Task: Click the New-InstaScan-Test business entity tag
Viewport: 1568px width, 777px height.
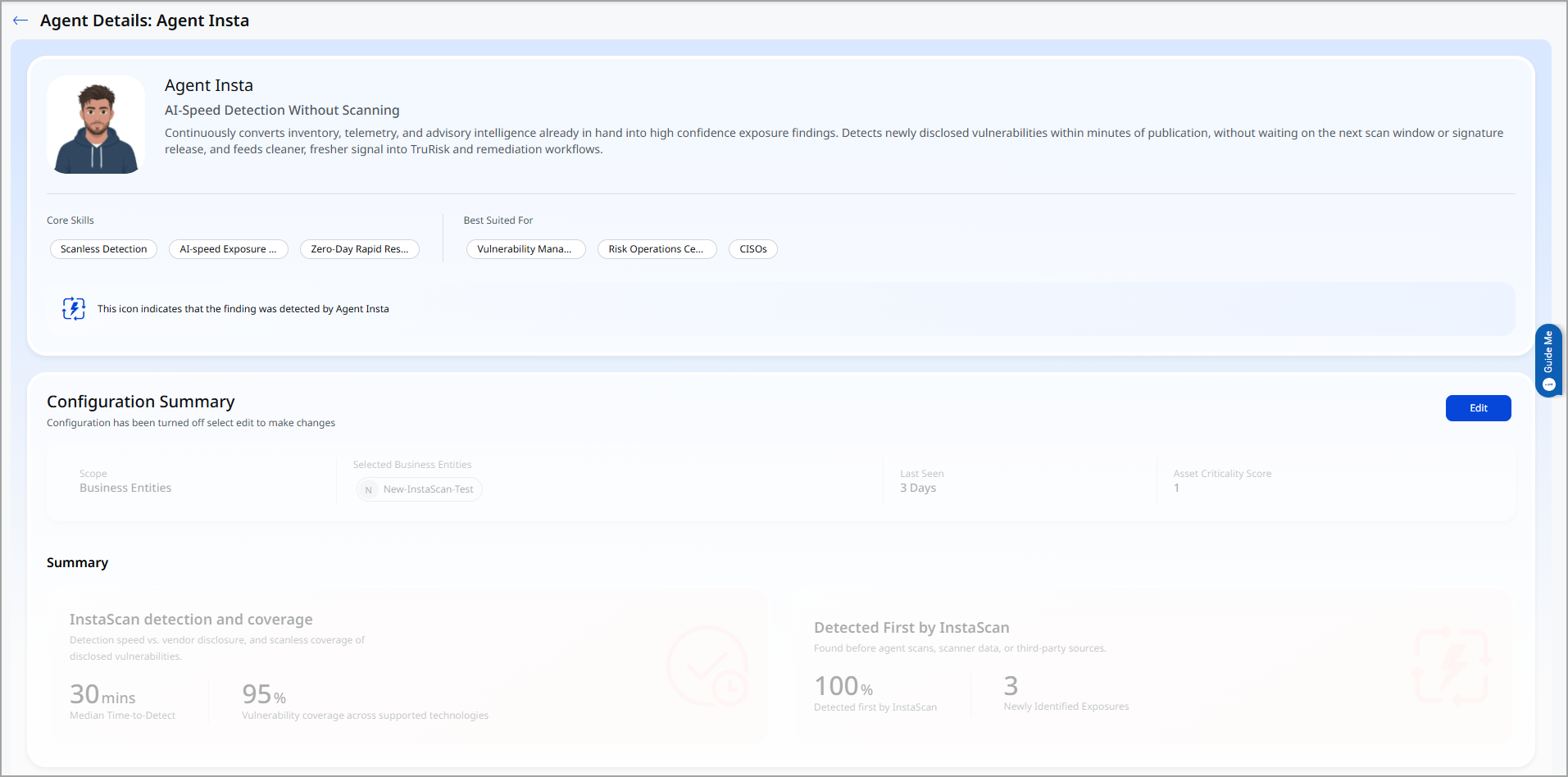Action: (x=419, y=489)
